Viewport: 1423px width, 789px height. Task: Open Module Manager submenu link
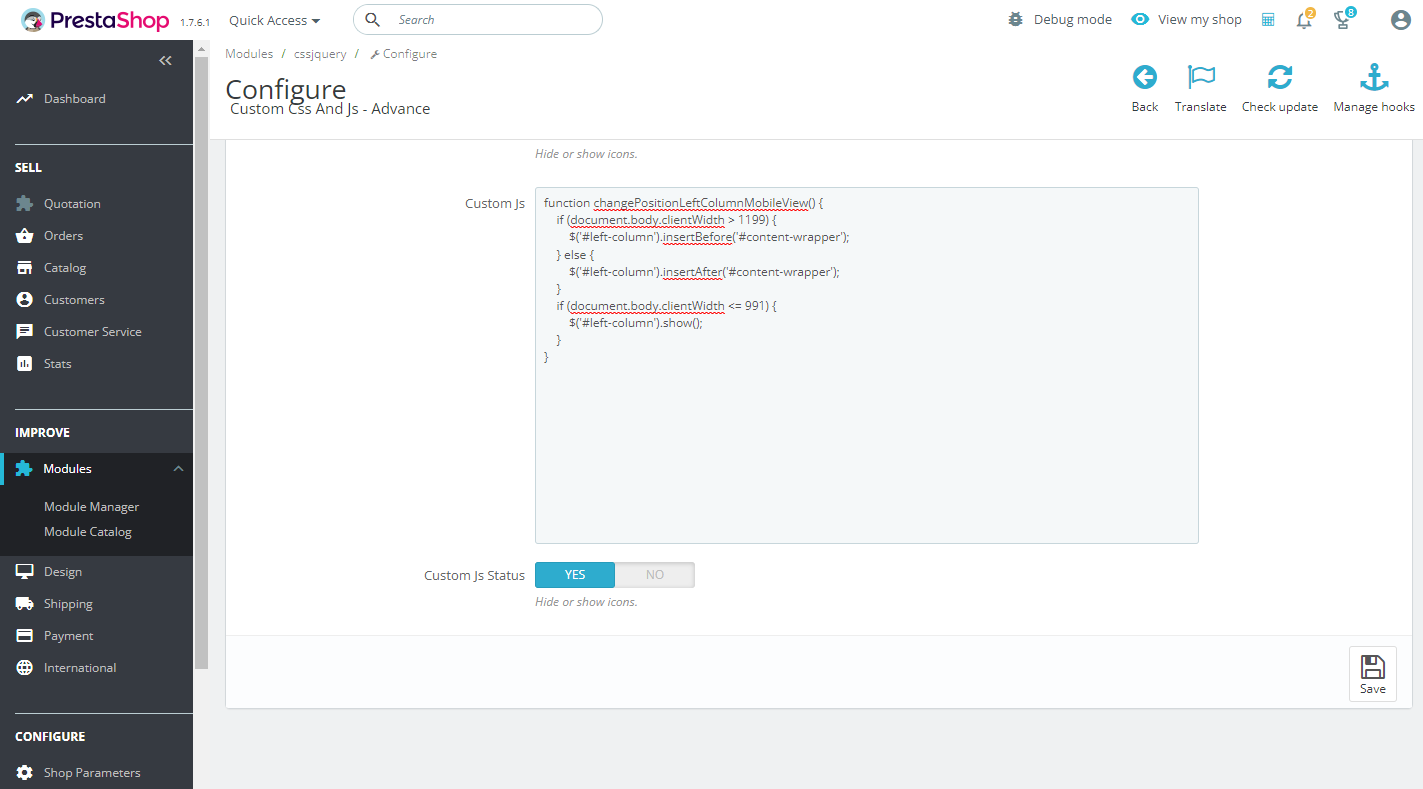tap(91, 507)
